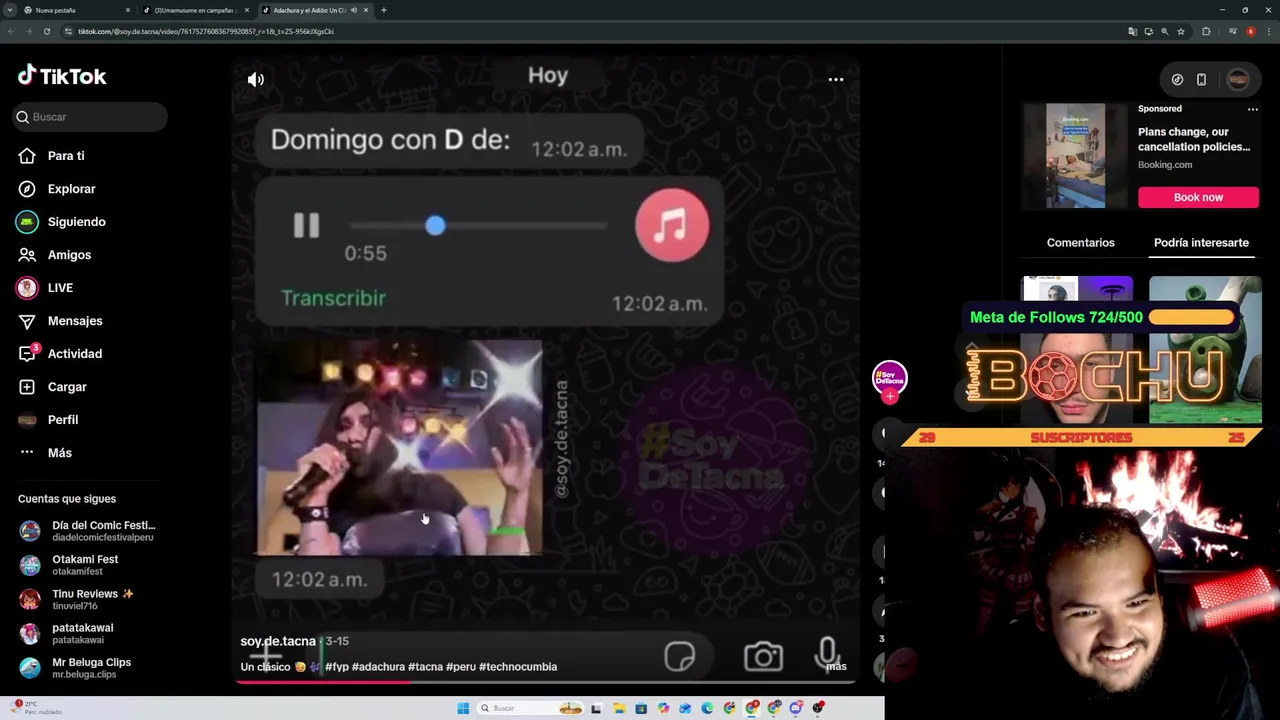
Task: Open options for the Sponsored ad
Action: point(1252,109)
